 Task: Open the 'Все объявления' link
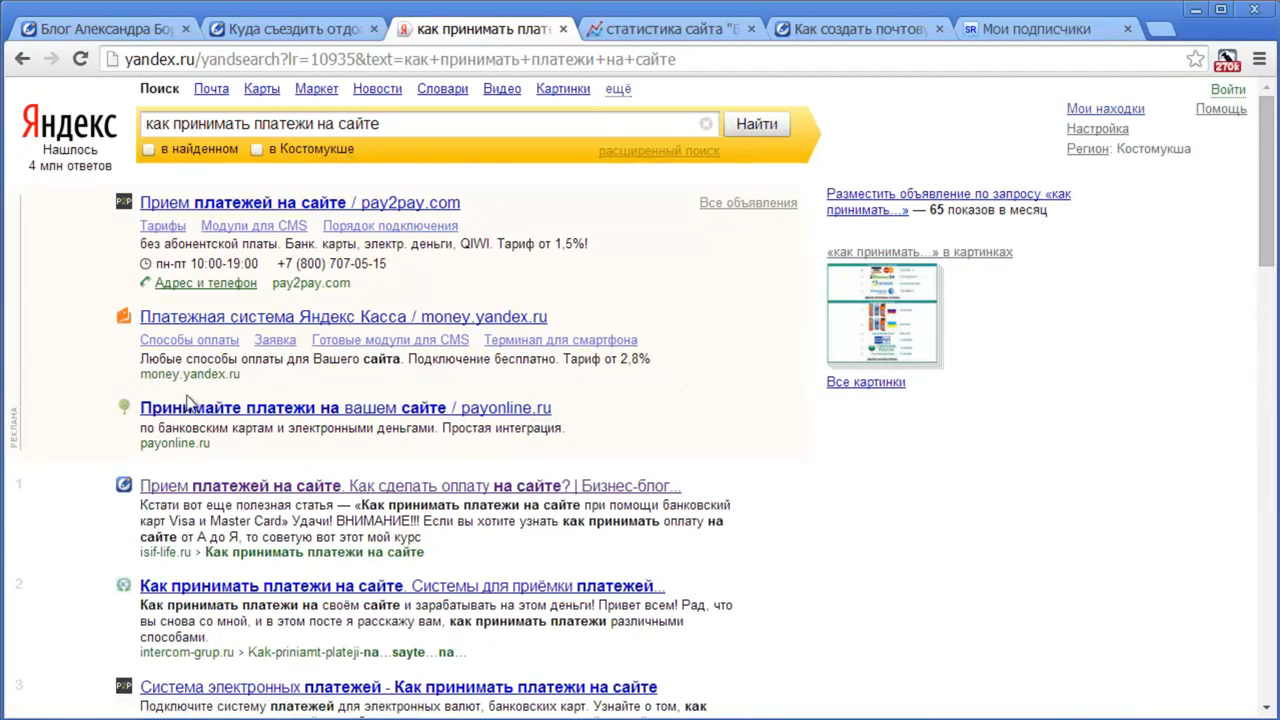(x=748, y=203)
